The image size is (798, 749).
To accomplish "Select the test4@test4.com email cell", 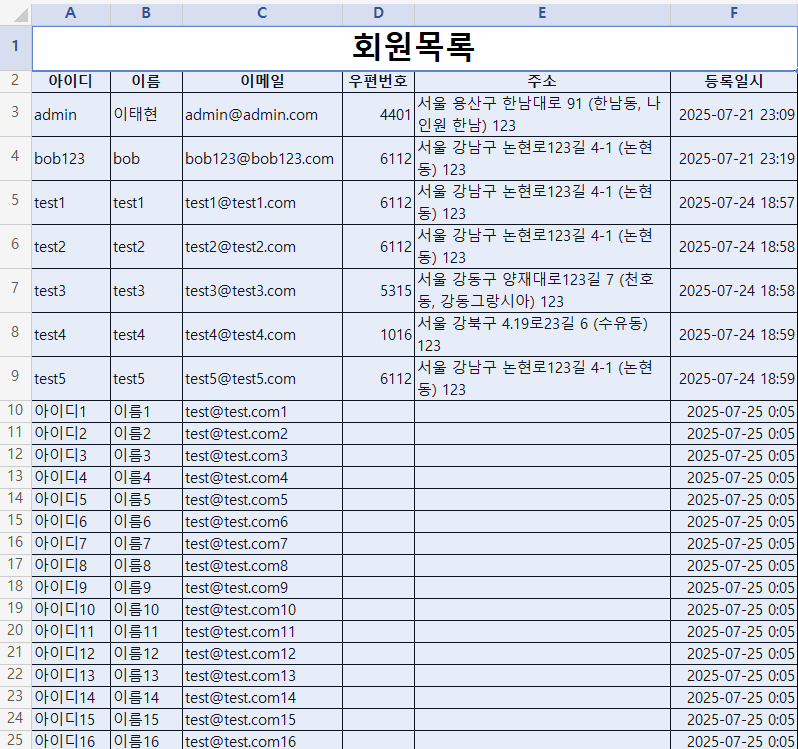I will [x=262, y=334].
